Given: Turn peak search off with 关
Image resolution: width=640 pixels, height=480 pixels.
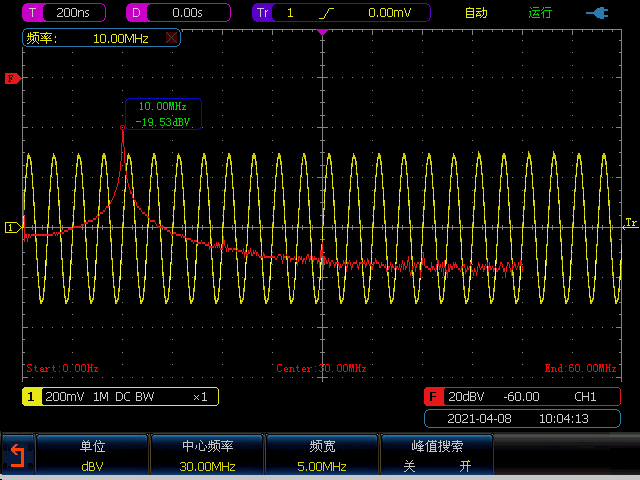Looking at the screenshot, I should (x=408, y=466).
